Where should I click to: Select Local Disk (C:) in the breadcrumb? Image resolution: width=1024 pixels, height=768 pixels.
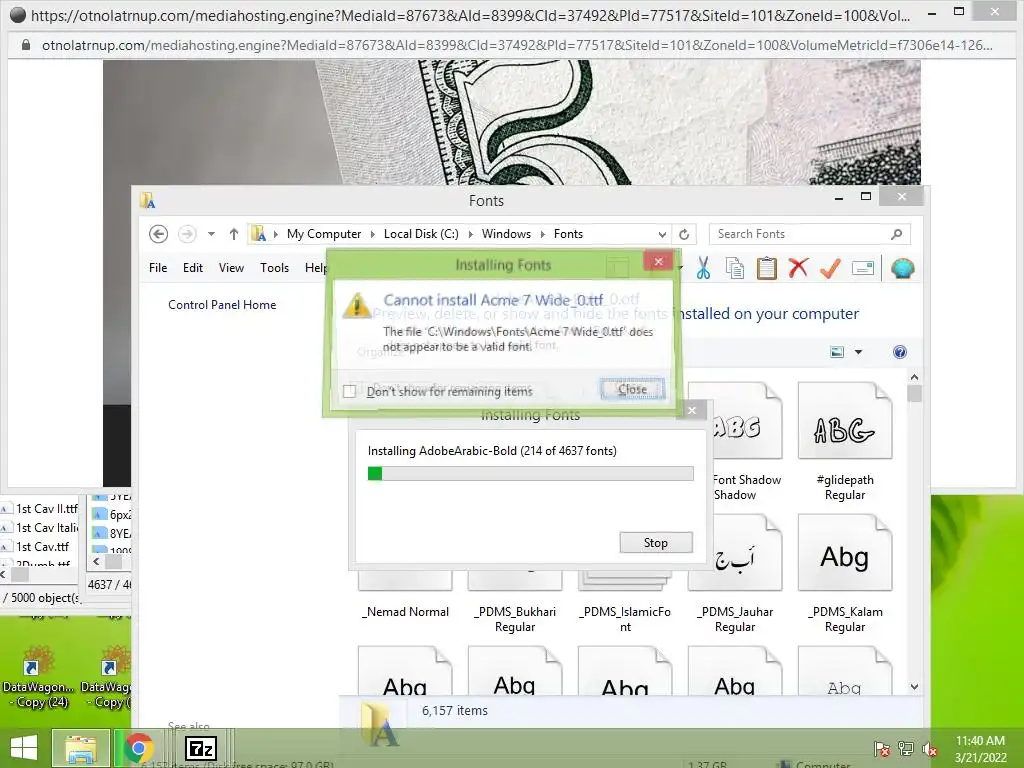pos(421,234)
